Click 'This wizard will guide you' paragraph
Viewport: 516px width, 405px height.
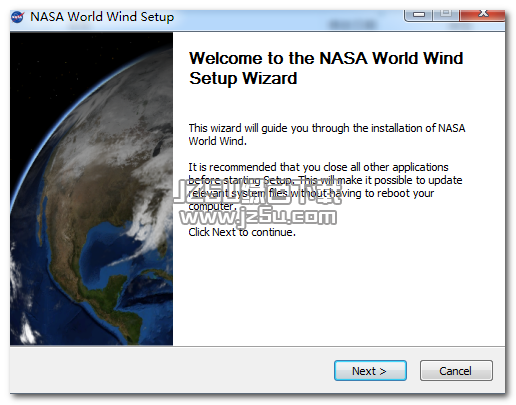(327, 134)
